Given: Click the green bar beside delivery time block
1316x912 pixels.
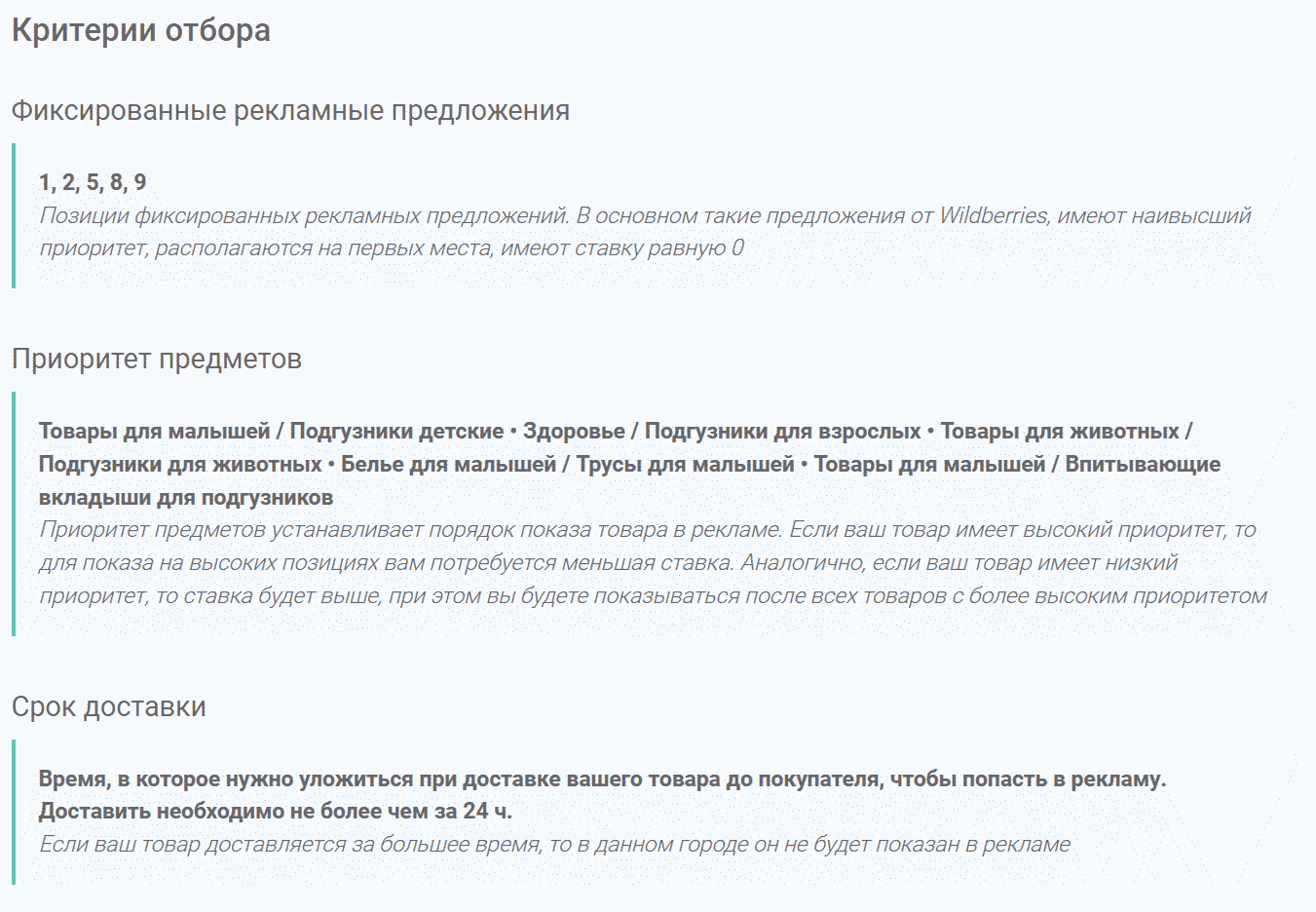Looking at the screenshot, I should point(14,812).
